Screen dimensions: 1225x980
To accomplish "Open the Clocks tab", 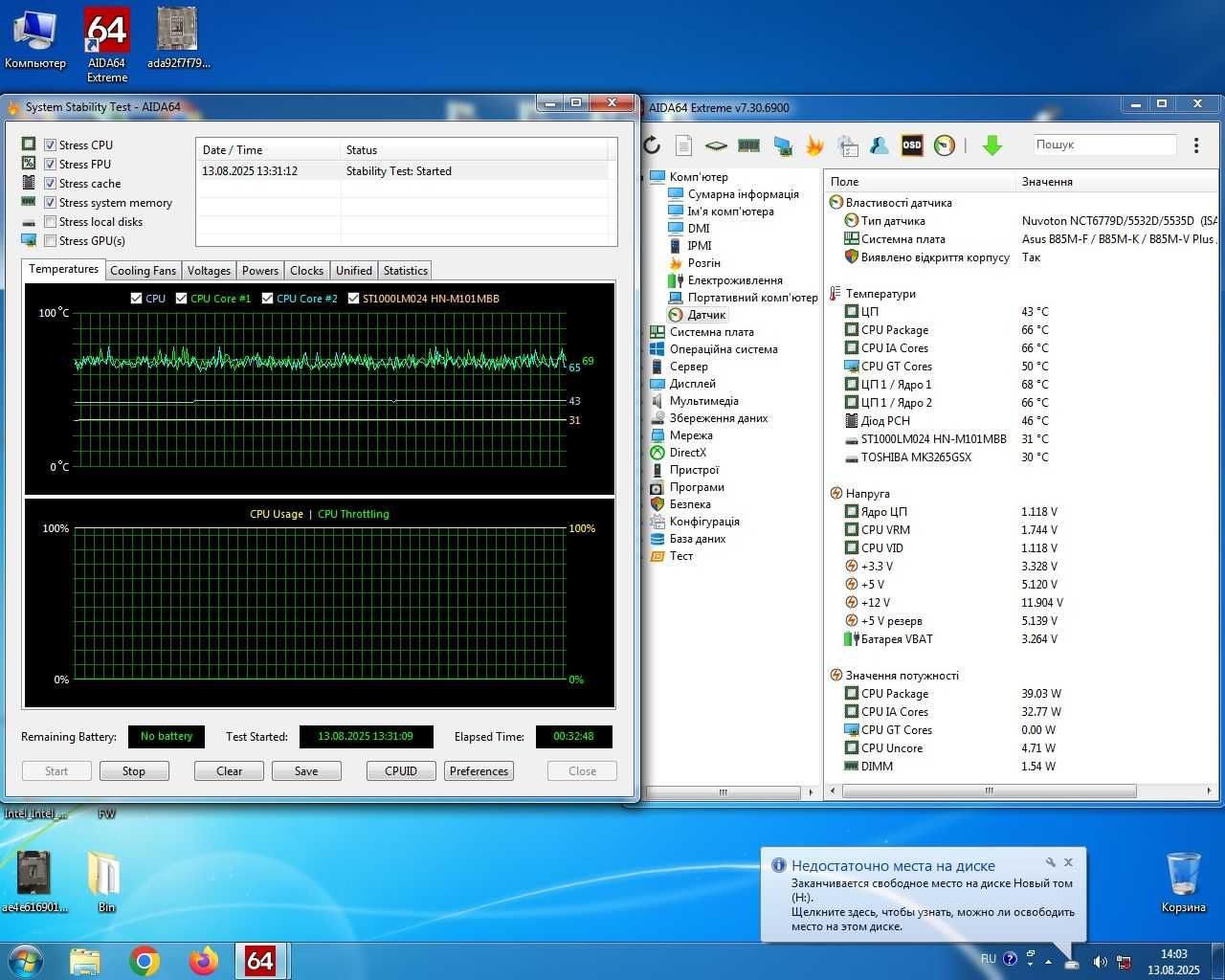I will 306,271.
